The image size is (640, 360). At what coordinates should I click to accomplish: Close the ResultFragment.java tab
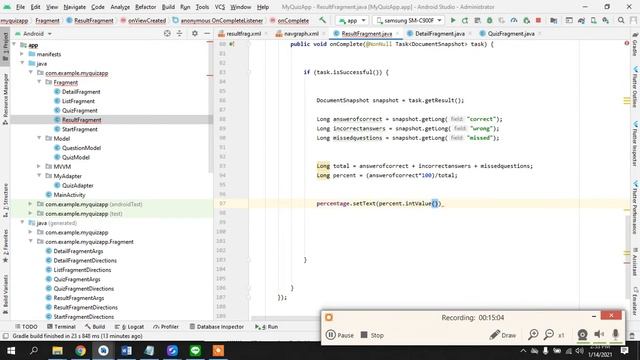click(x=398, y=33)
